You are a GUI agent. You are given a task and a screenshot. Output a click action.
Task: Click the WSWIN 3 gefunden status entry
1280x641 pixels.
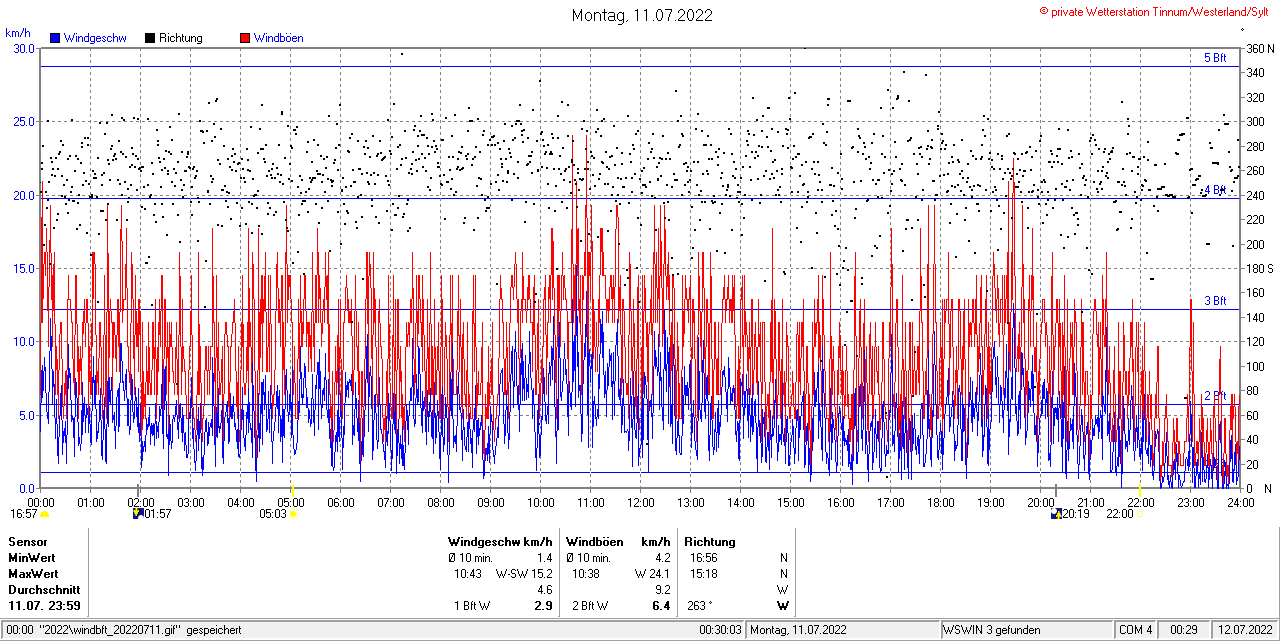(x=992, y=630)
